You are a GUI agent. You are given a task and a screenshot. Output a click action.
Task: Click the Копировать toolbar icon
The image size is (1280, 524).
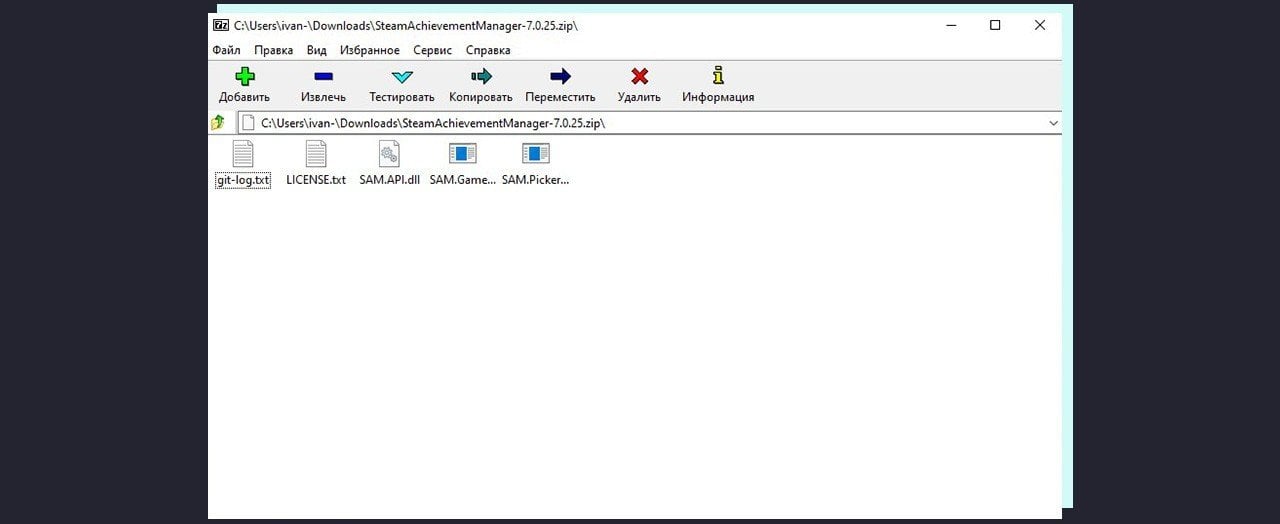(x=481, y=76)
